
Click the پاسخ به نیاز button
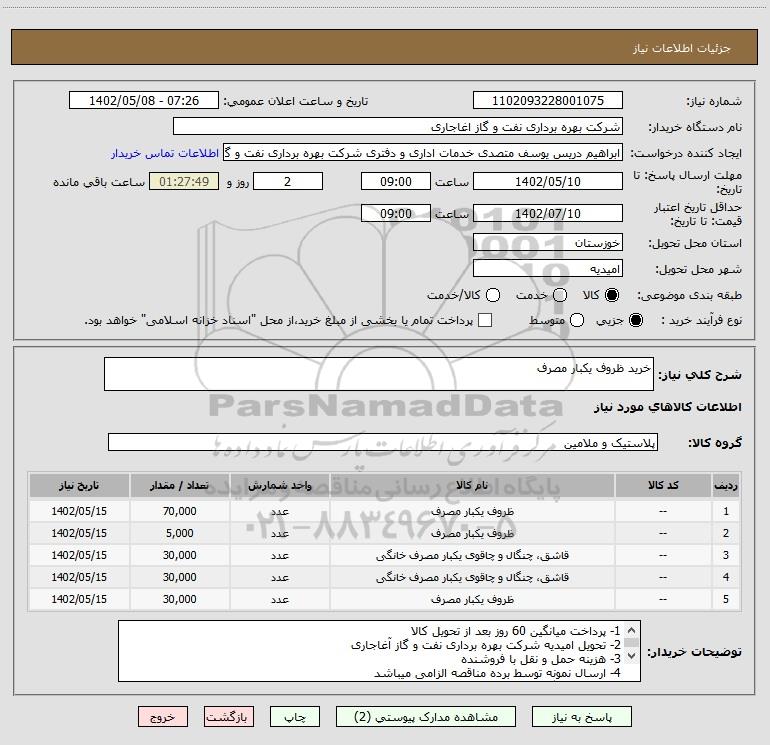(x=582, y=717)
